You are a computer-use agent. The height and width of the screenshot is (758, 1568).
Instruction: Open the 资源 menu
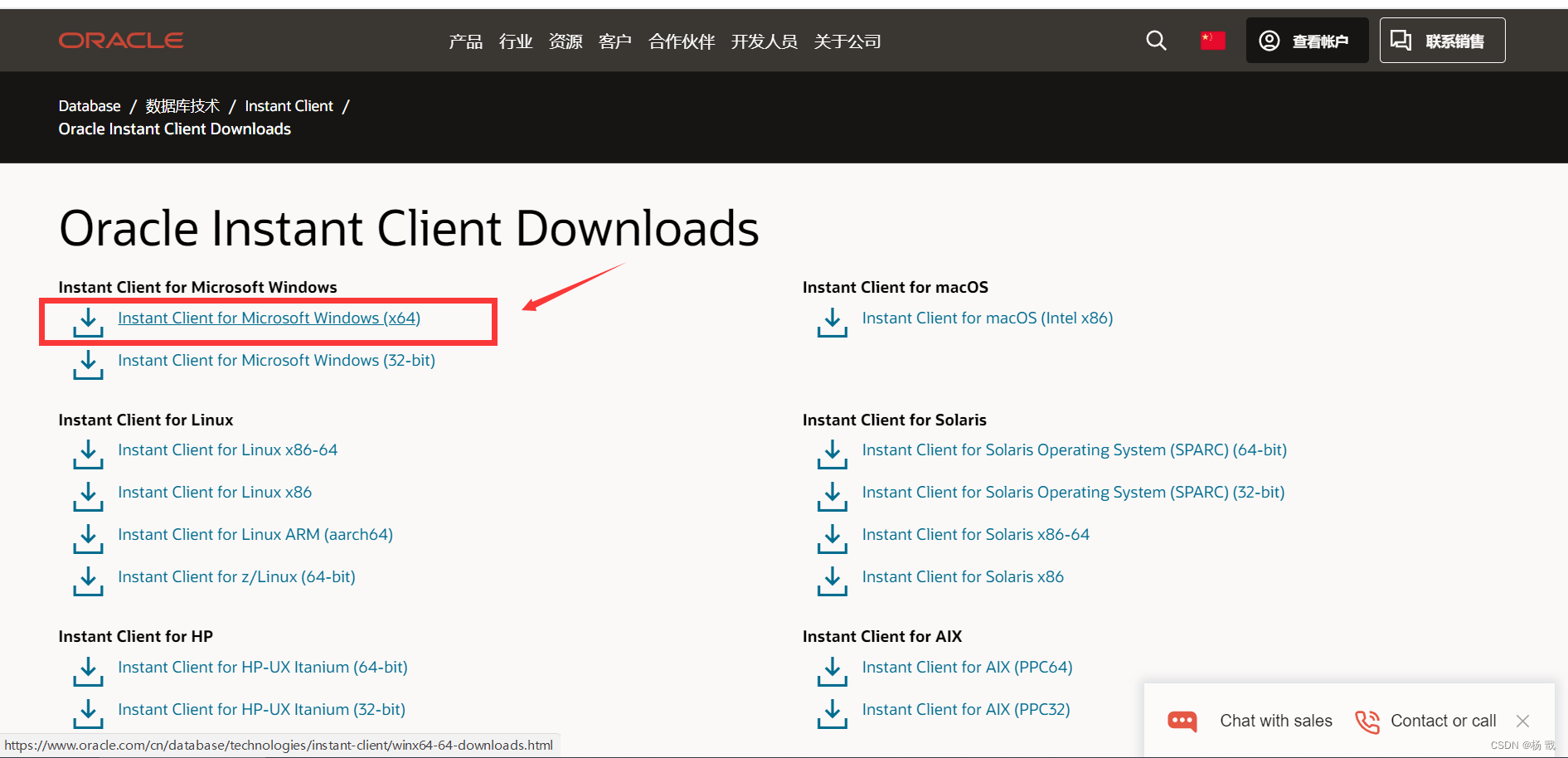click(x=566, y=41)
